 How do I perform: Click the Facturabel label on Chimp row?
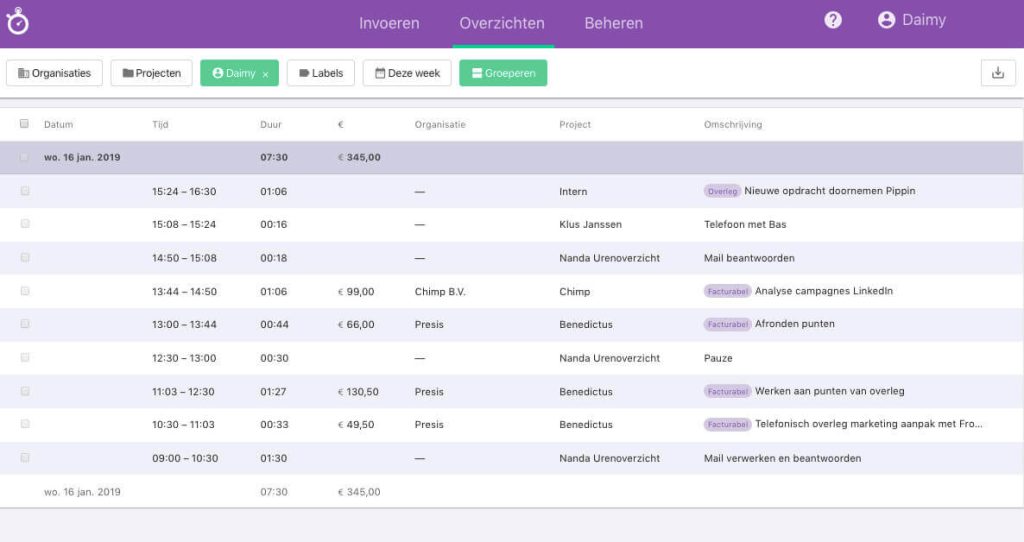[727, 291]
